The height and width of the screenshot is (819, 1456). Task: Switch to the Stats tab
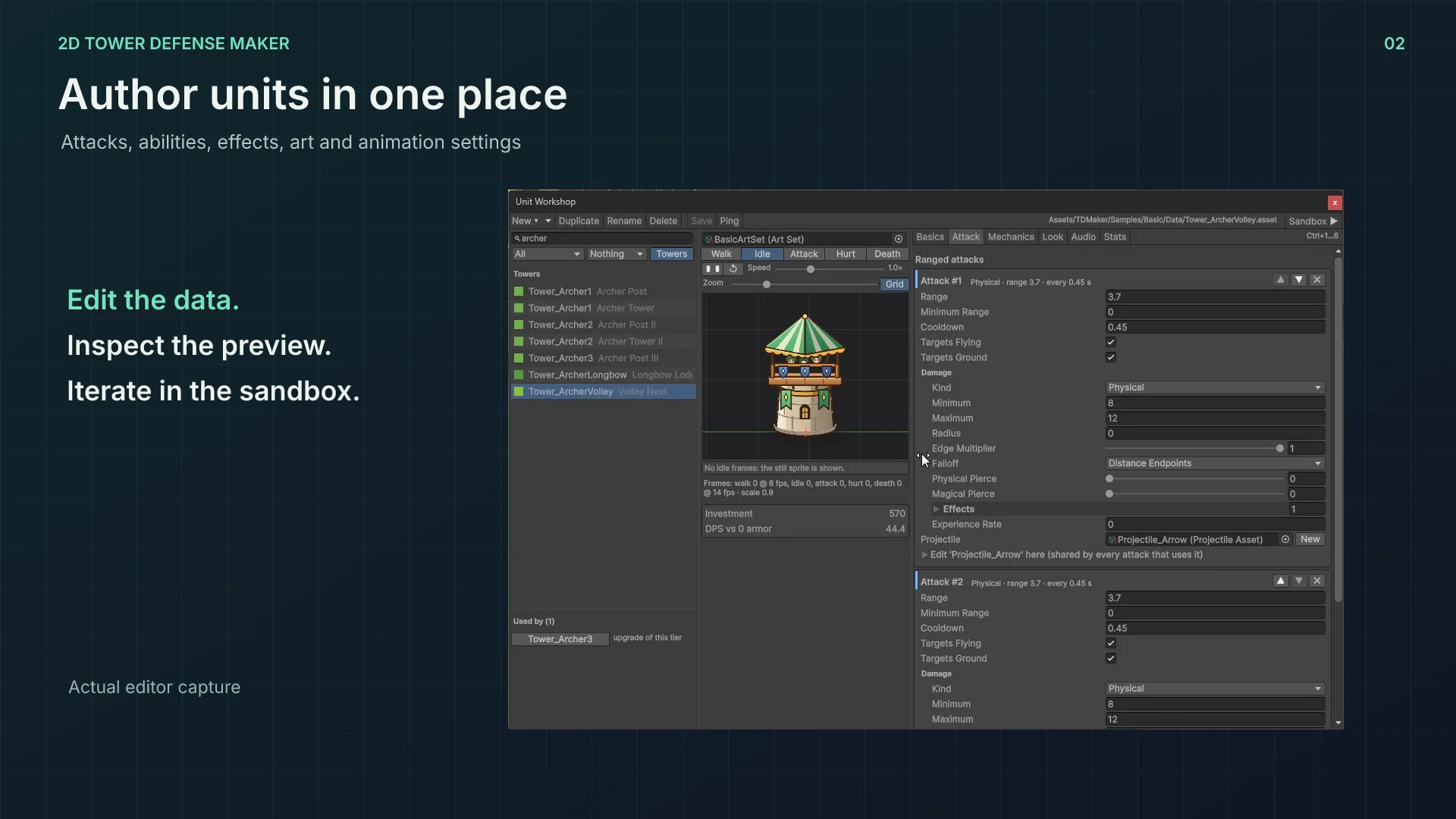(1115, 237)
